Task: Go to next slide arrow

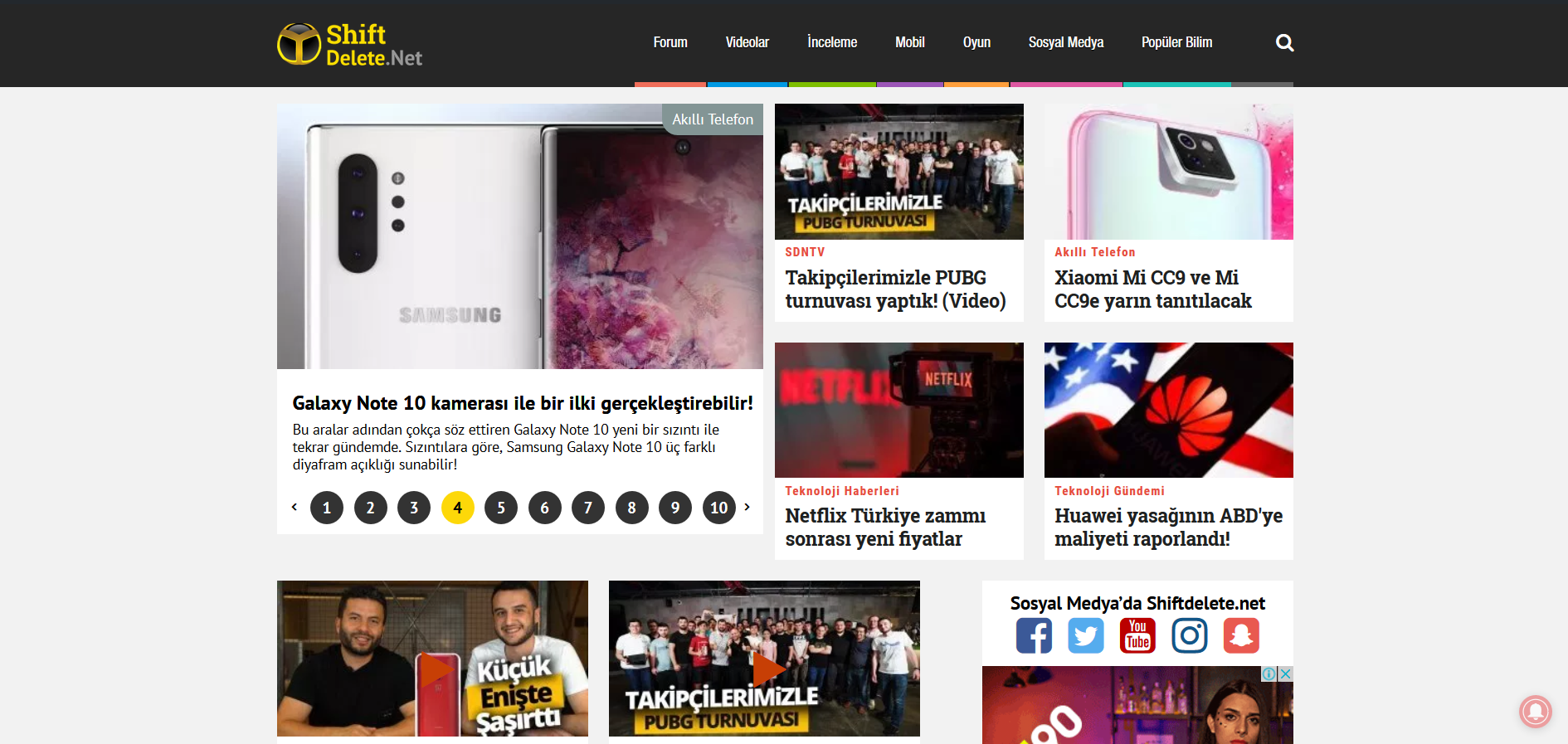Action: [747, 507]
